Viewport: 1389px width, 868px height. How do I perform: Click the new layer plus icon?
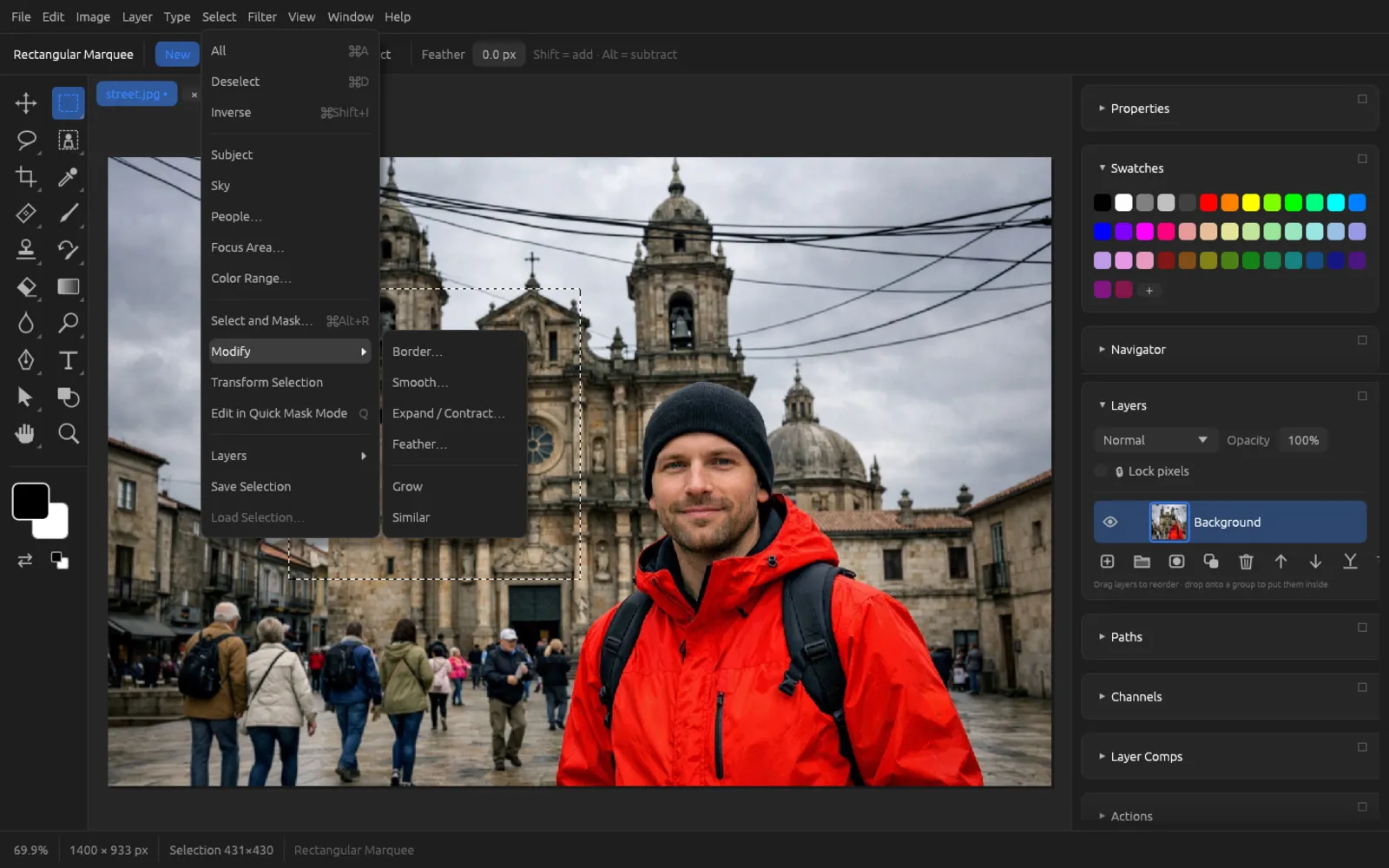point(1107,562)
